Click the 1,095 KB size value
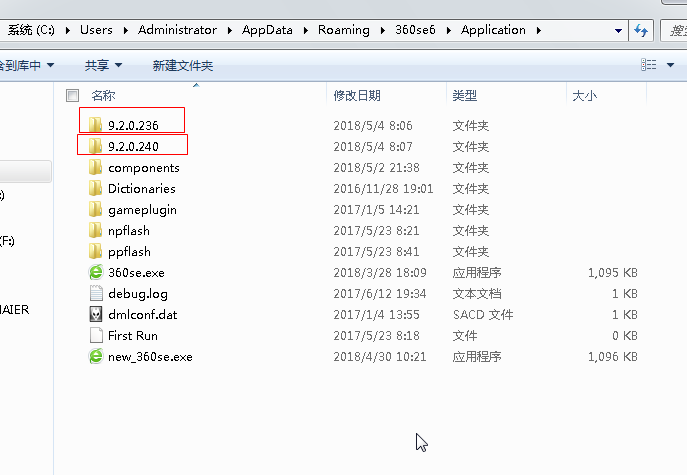 click(x=613, y=273)
